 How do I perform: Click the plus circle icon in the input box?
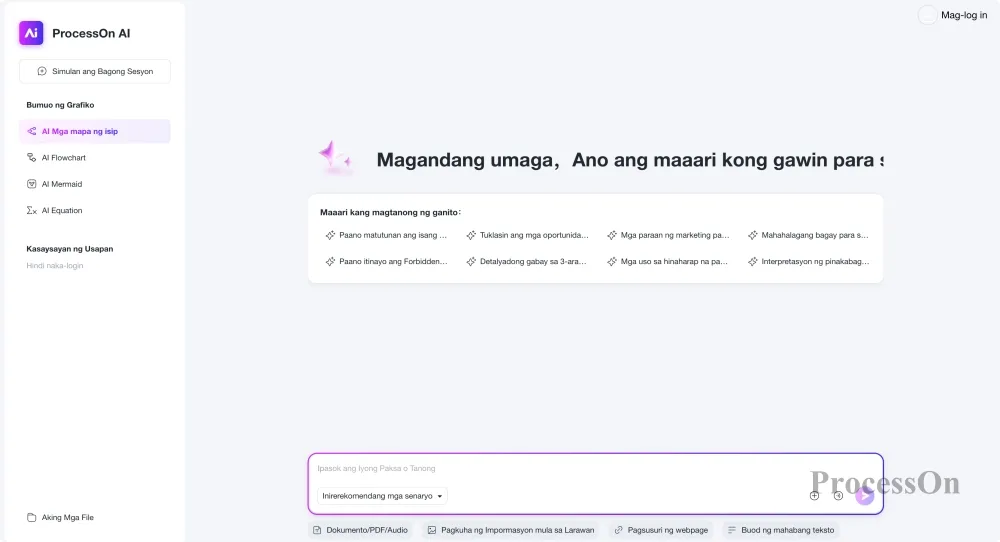[x=814, y=495]
